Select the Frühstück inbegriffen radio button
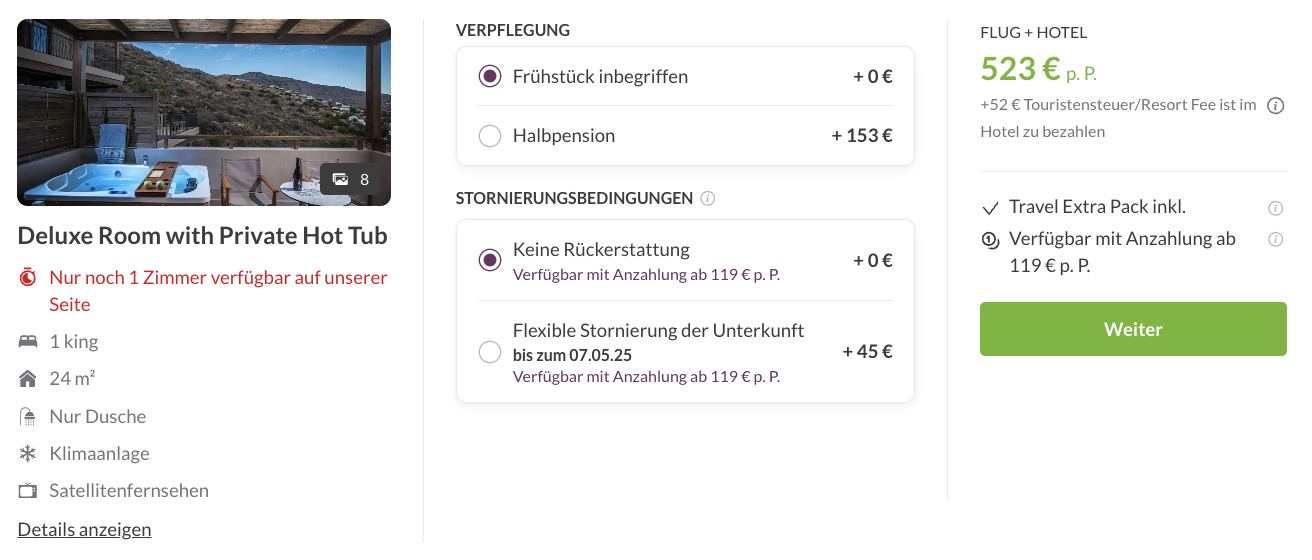 click(490, 77)
